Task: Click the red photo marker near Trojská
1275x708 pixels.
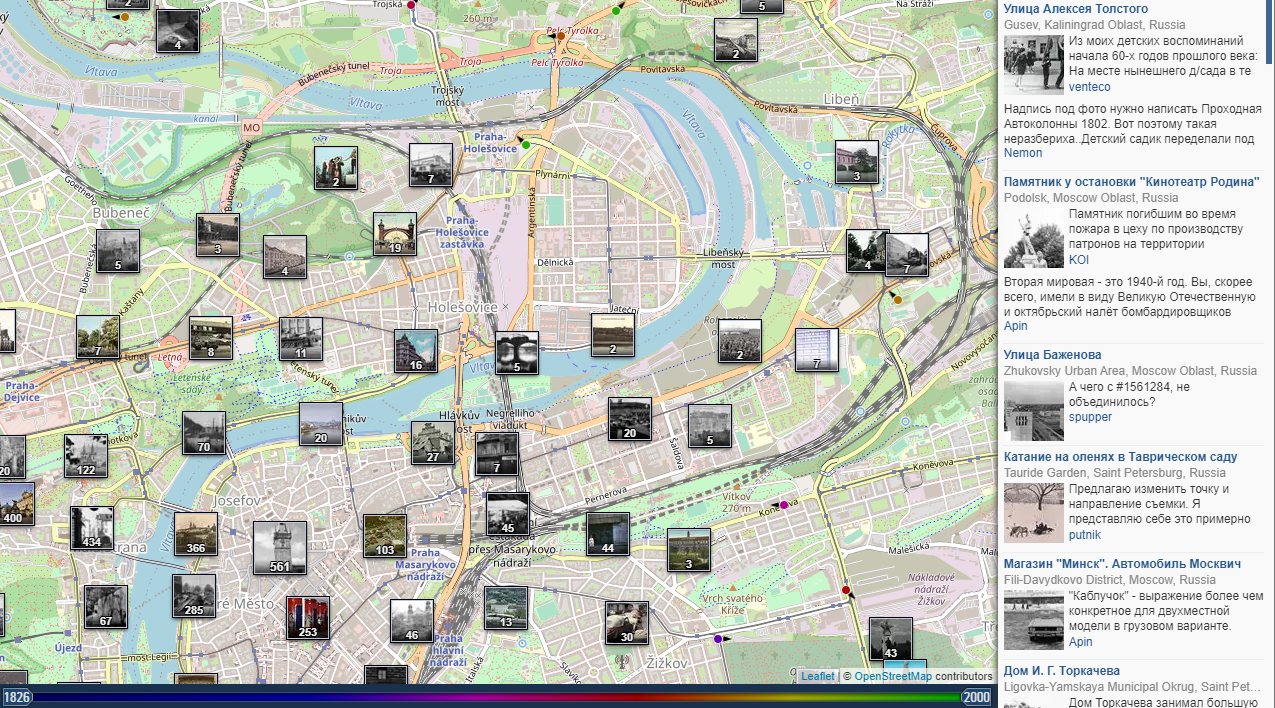Action: pos(411,5)
